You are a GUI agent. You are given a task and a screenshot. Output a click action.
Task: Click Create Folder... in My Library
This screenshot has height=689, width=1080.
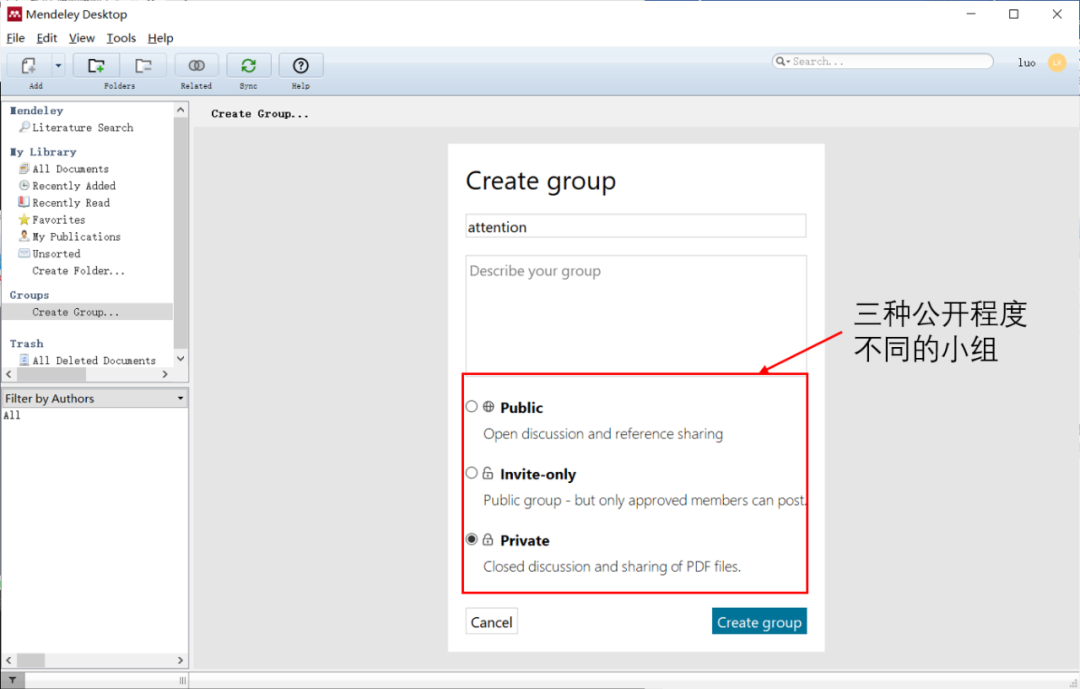[79, 271]
